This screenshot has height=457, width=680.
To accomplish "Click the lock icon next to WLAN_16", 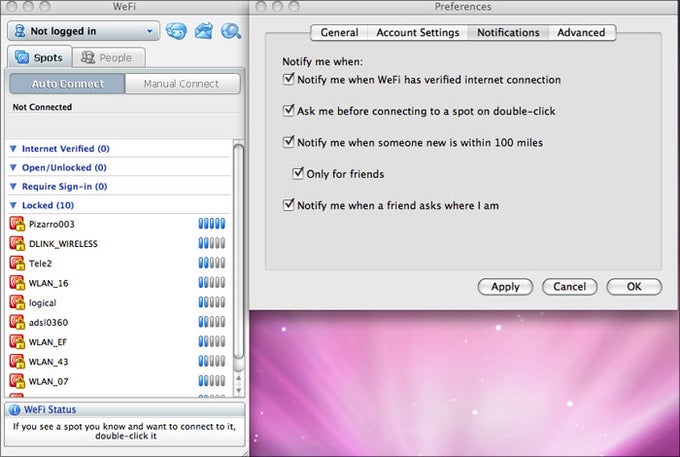I will pyautogui.click(x=17, y=283).
